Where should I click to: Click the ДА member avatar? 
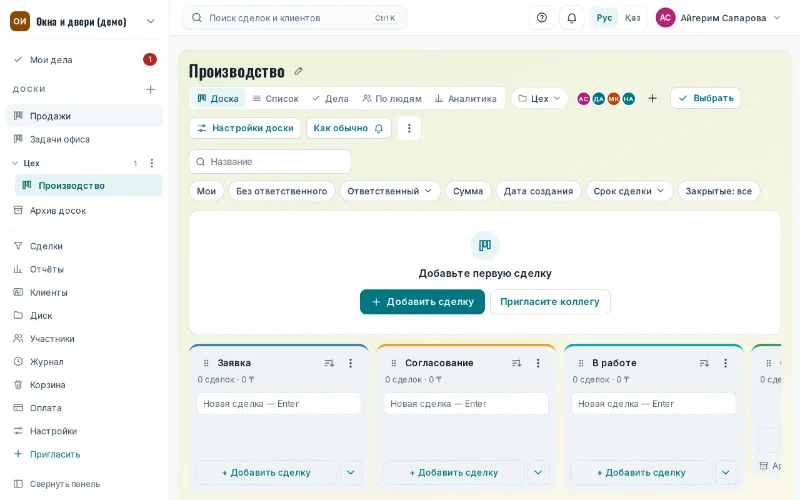[x=598, y=99]
